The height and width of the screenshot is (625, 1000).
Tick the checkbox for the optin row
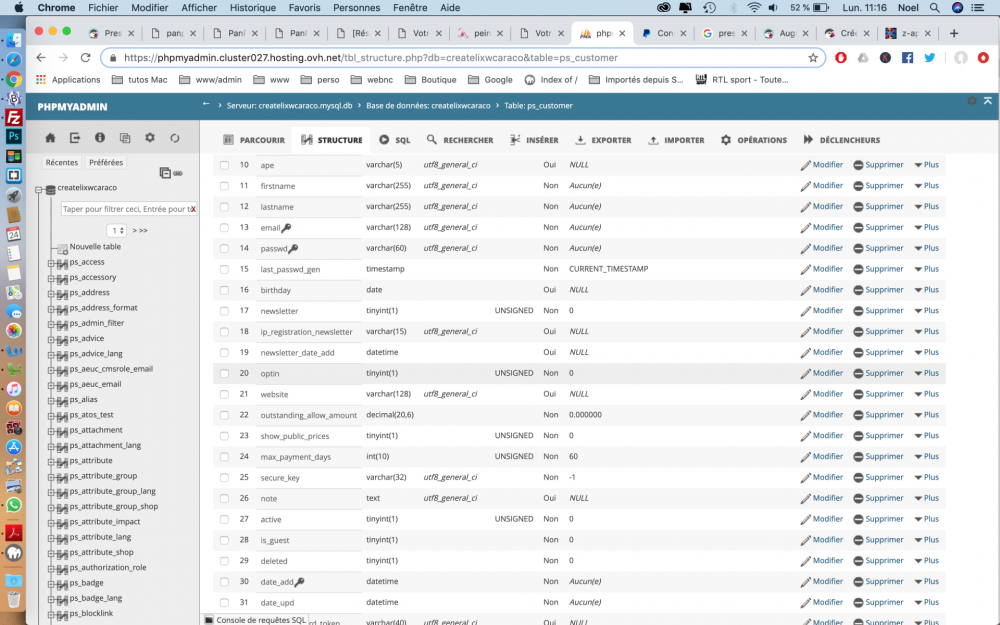(224, 374)
